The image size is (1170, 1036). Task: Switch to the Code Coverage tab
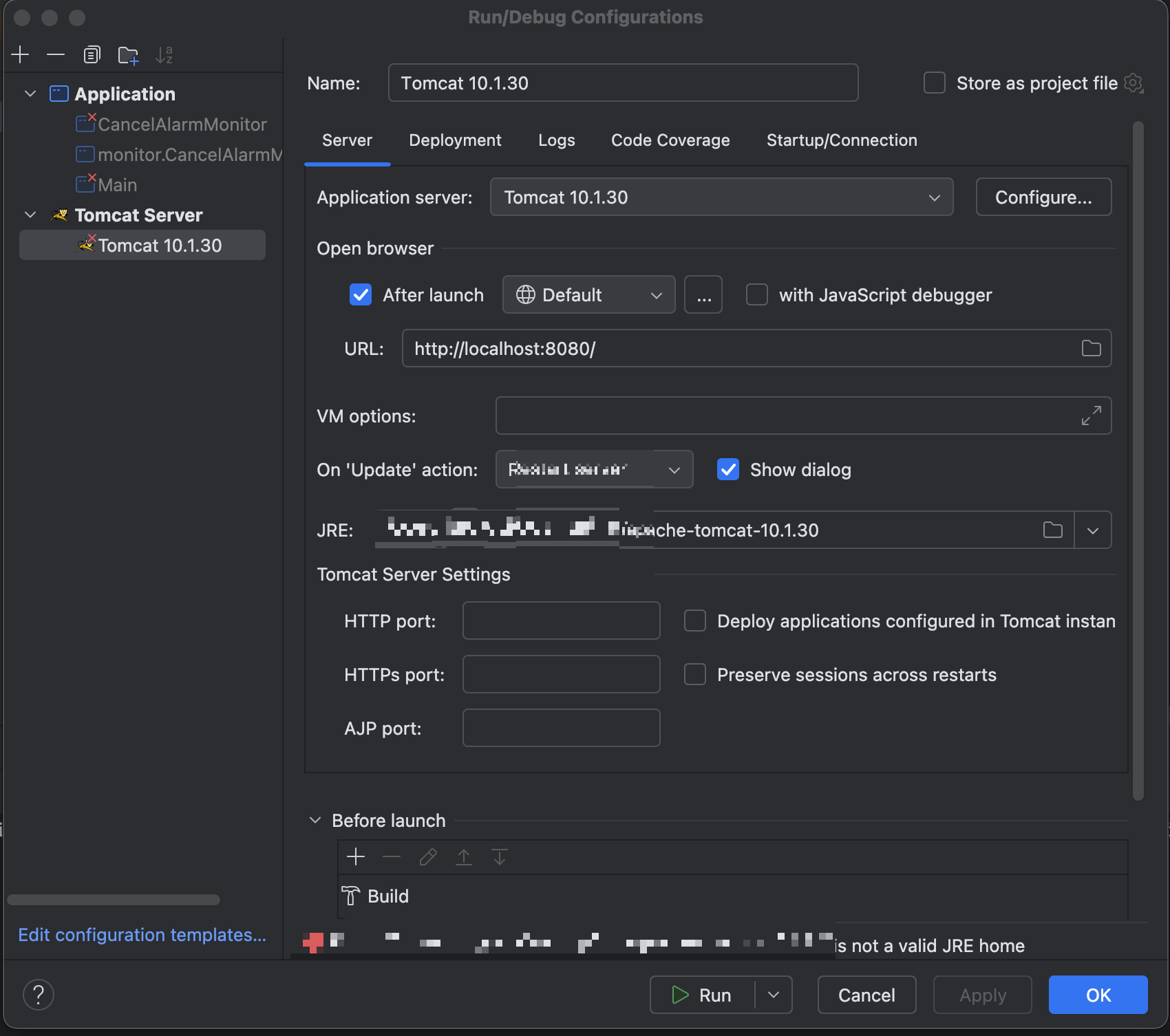point(670,140)
